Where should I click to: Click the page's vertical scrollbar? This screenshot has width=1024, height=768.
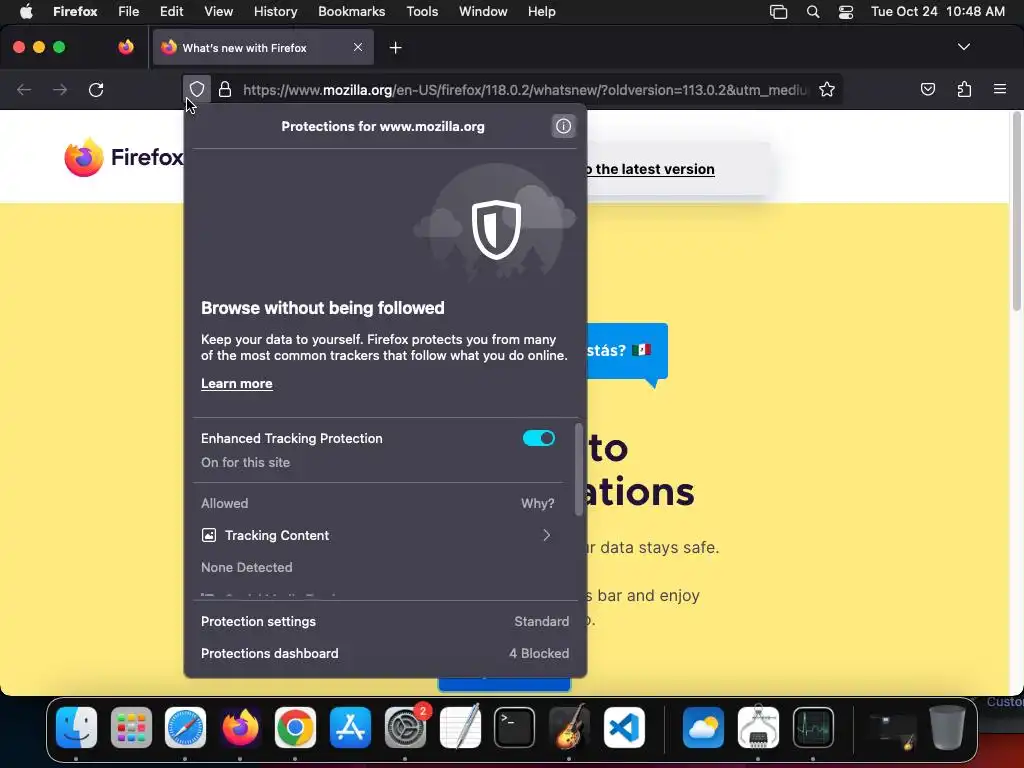[1017, 212]
